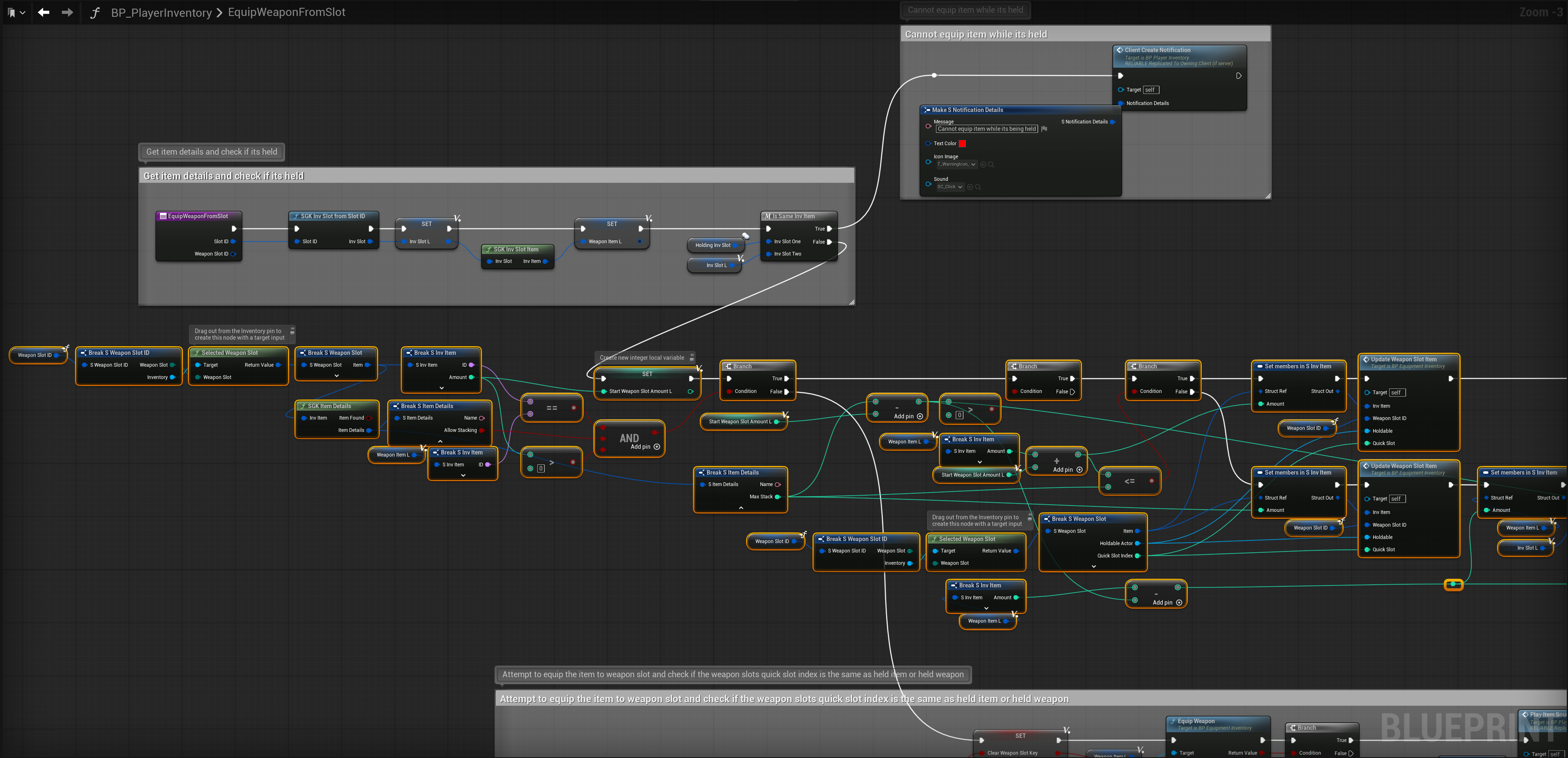Click the forward navigation arrow

(67, 12)
